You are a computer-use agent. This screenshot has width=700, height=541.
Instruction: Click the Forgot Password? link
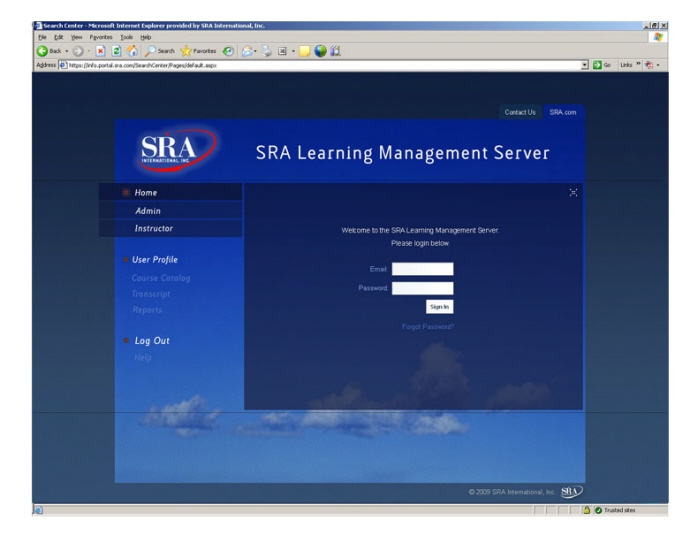point(428,327)
